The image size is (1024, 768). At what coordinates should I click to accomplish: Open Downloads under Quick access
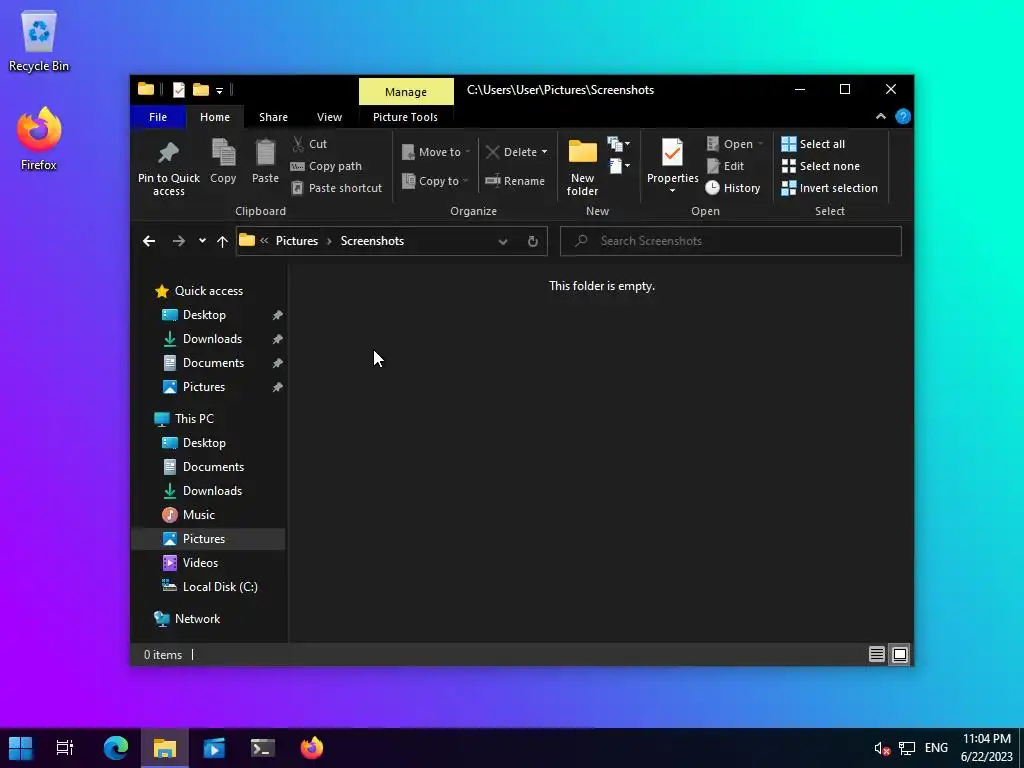click(212, 339)
